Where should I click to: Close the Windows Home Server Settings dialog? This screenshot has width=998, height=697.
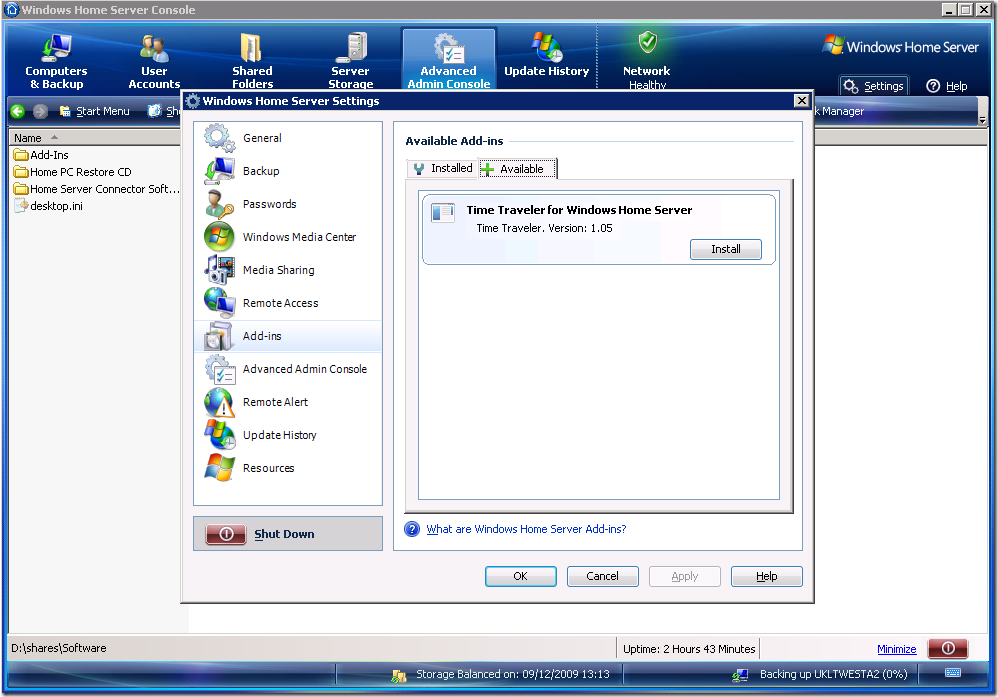tap(801, 101)
